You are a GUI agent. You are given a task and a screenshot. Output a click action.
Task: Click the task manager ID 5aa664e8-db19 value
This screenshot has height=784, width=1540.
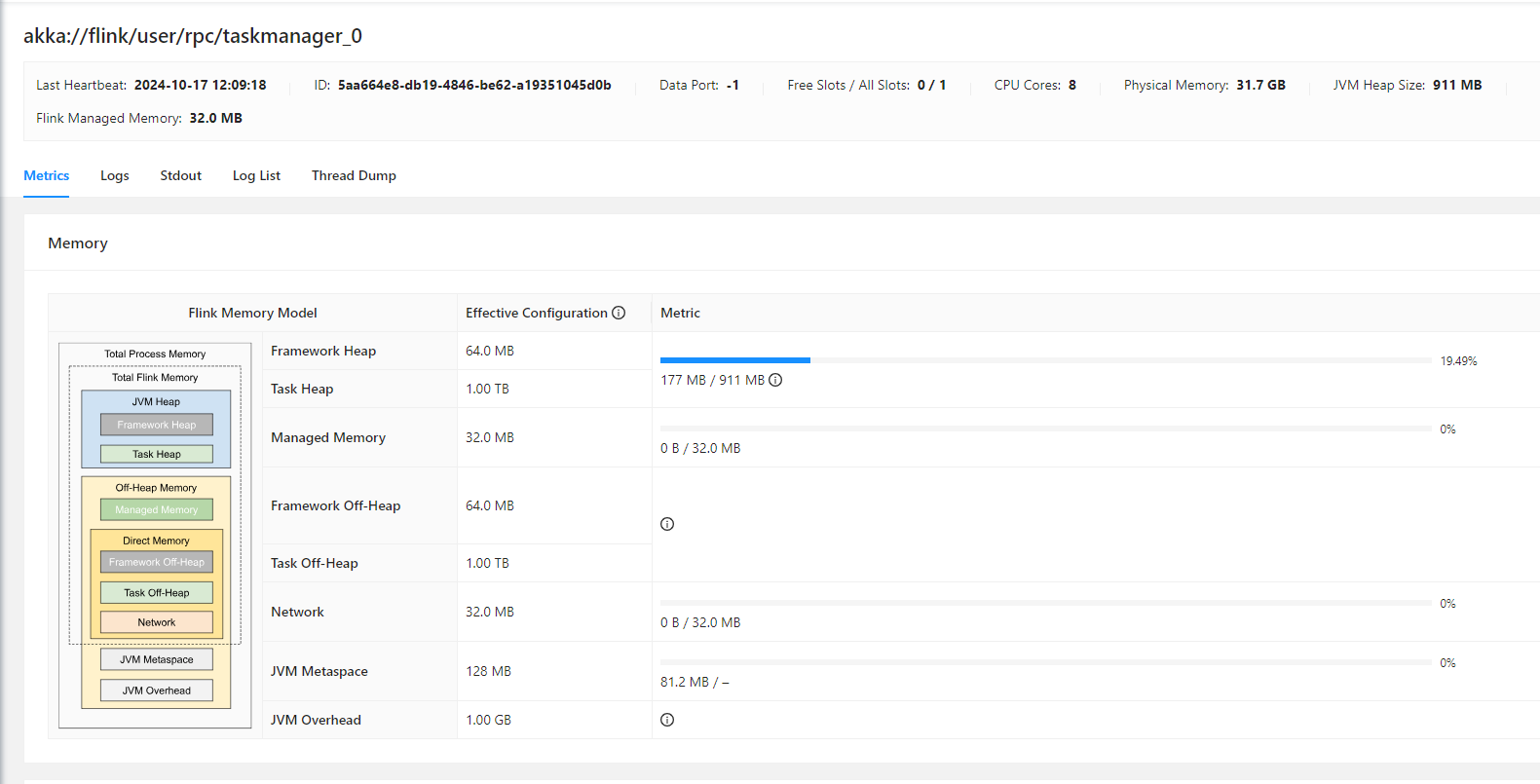coord(474,85)
